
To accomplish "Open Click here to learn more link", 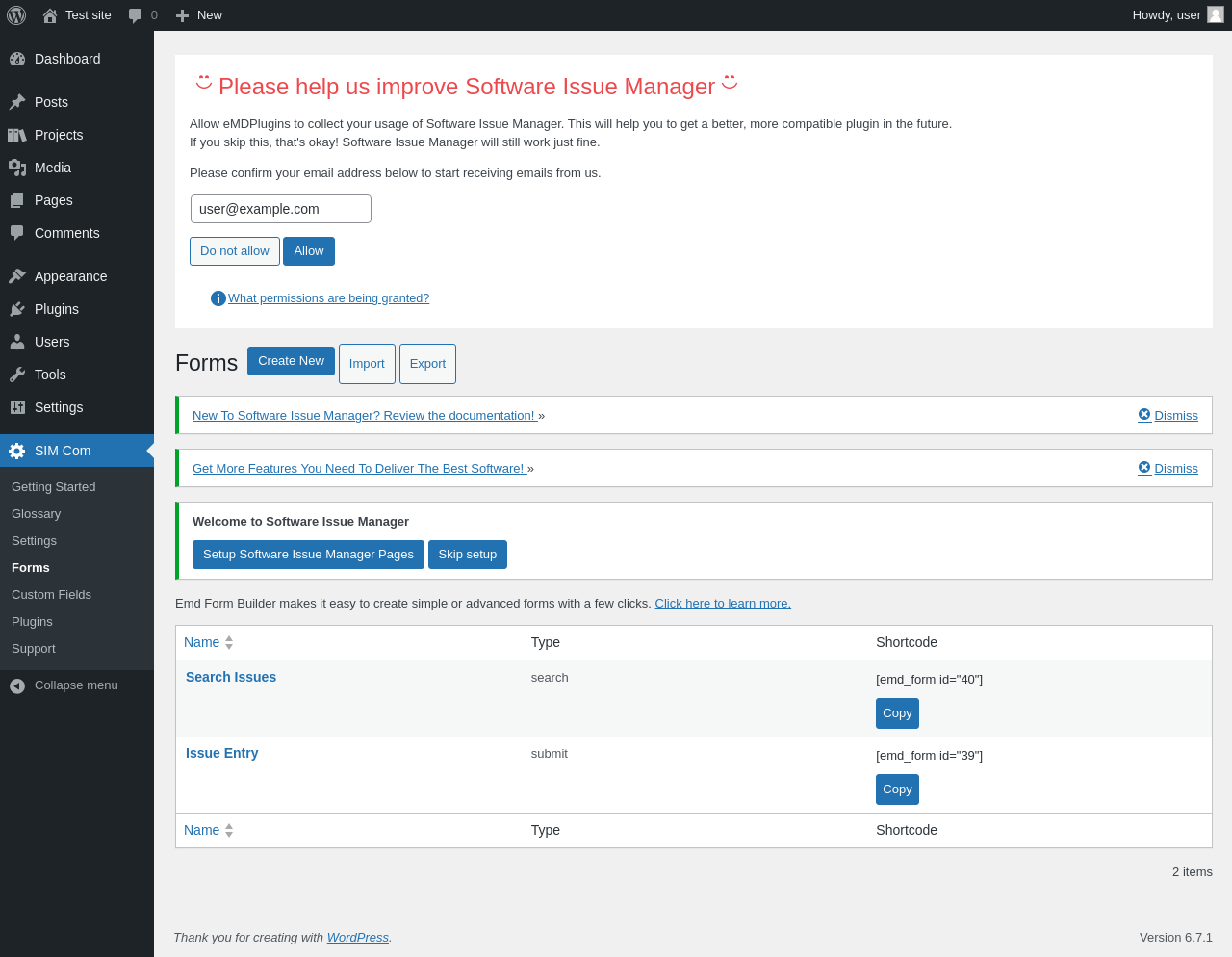I will (723, 604).
